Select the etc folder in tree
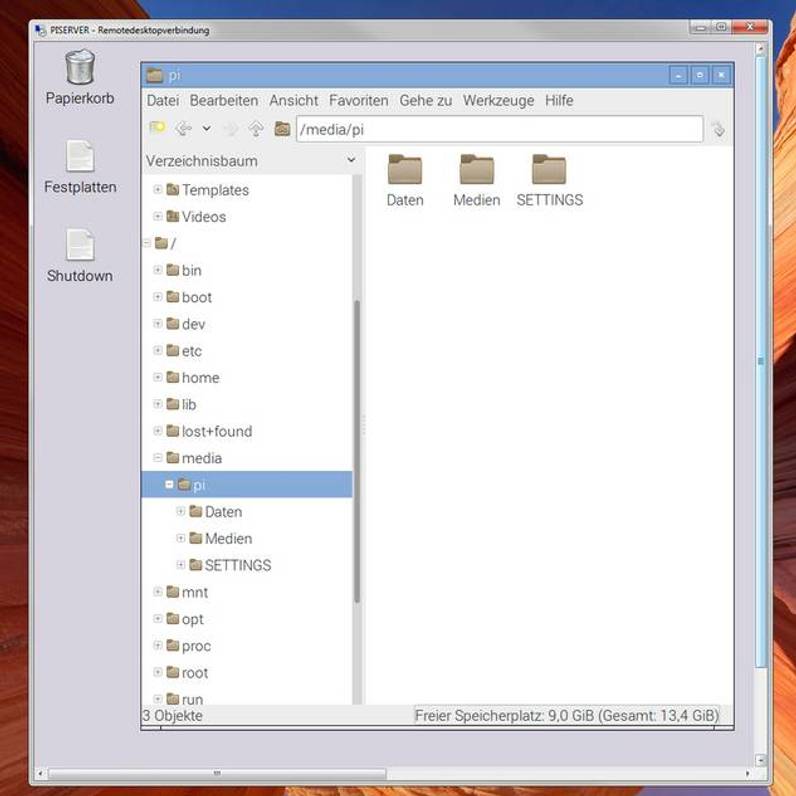This screenshot has height=796, width=796. [191, 351]
